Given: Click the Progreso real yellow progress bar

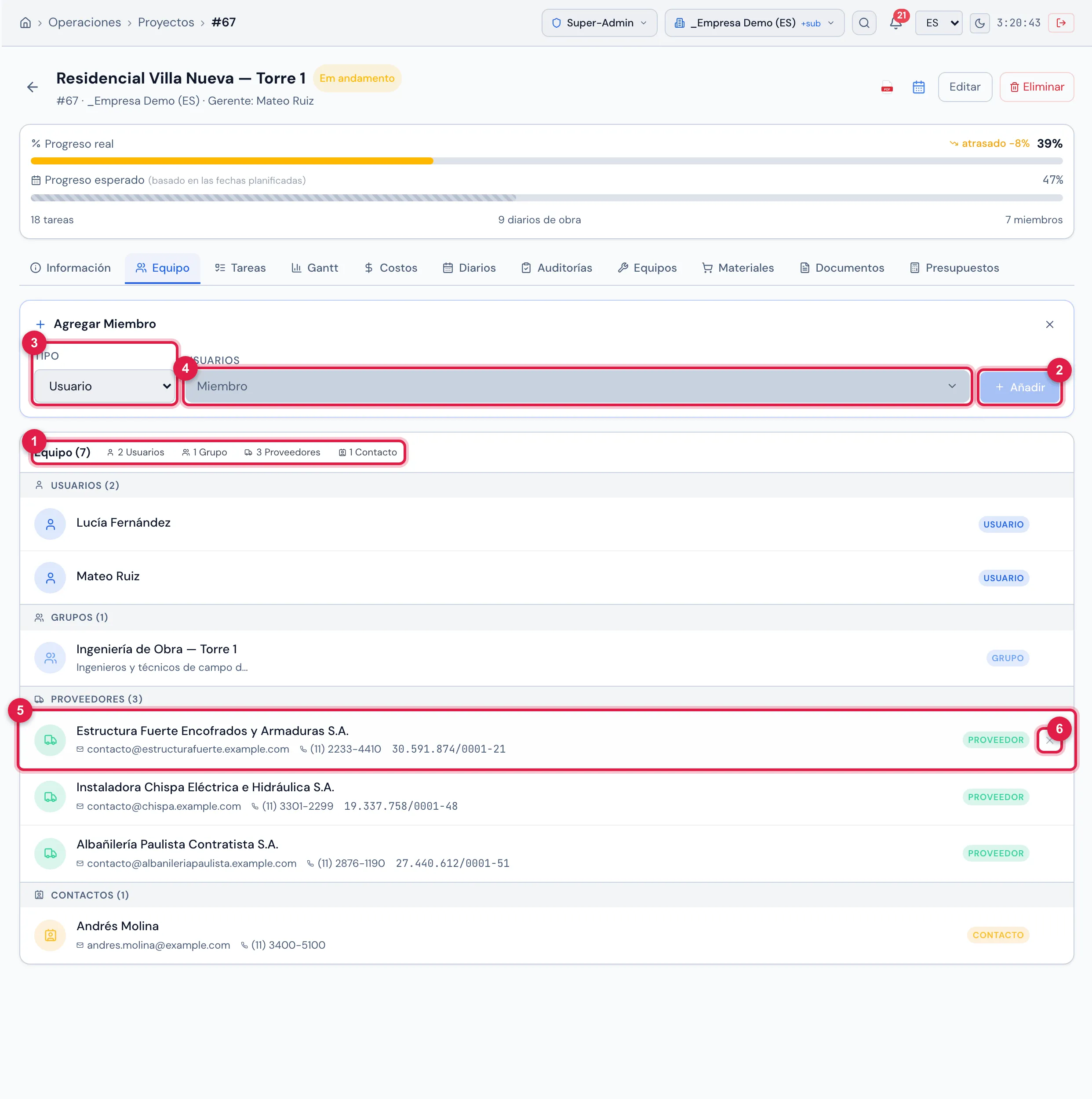Looking at the screenshot, I should 232,161.
